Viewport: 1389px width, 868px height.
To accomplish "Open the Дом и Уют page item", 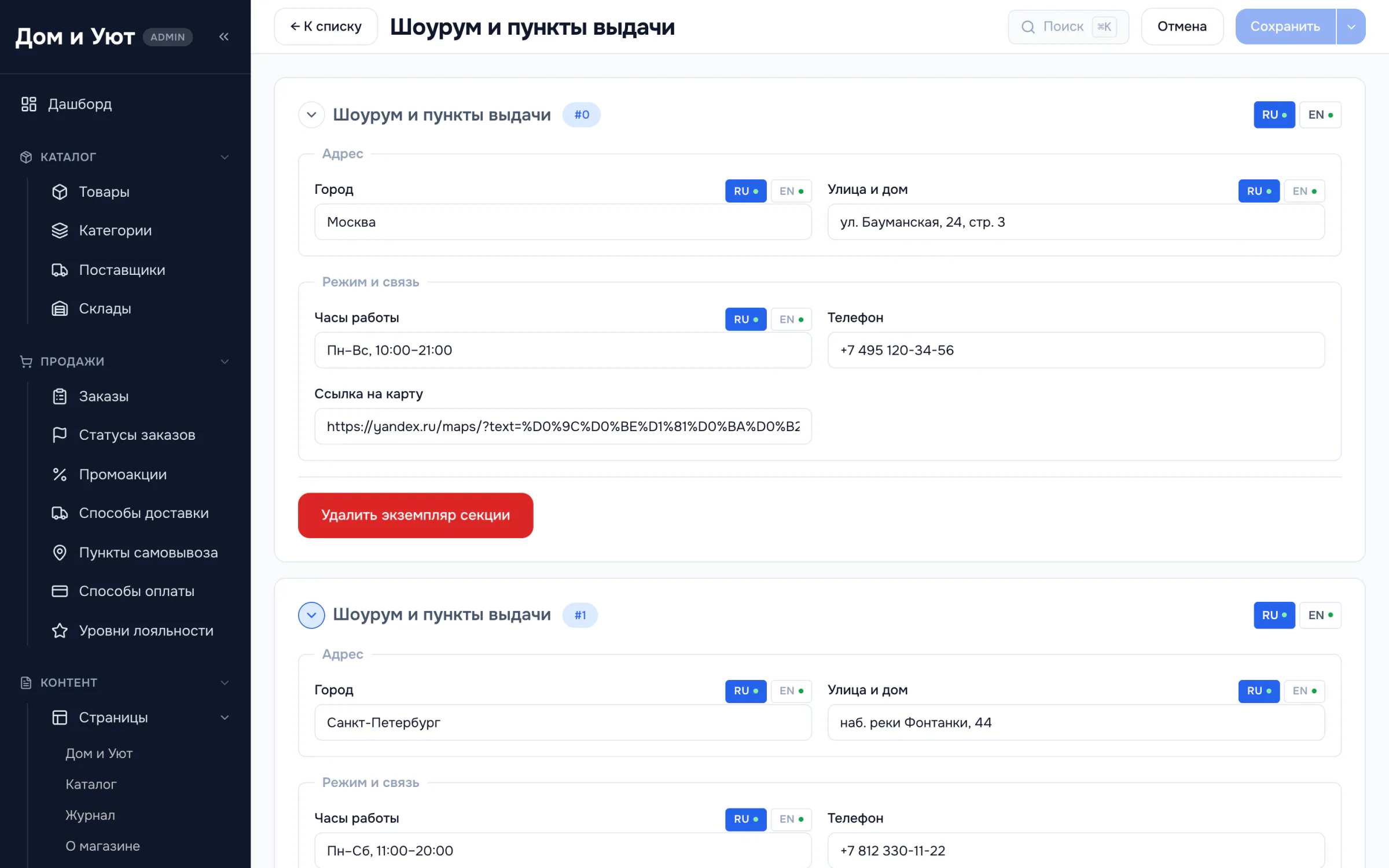I will coord(99,753).
